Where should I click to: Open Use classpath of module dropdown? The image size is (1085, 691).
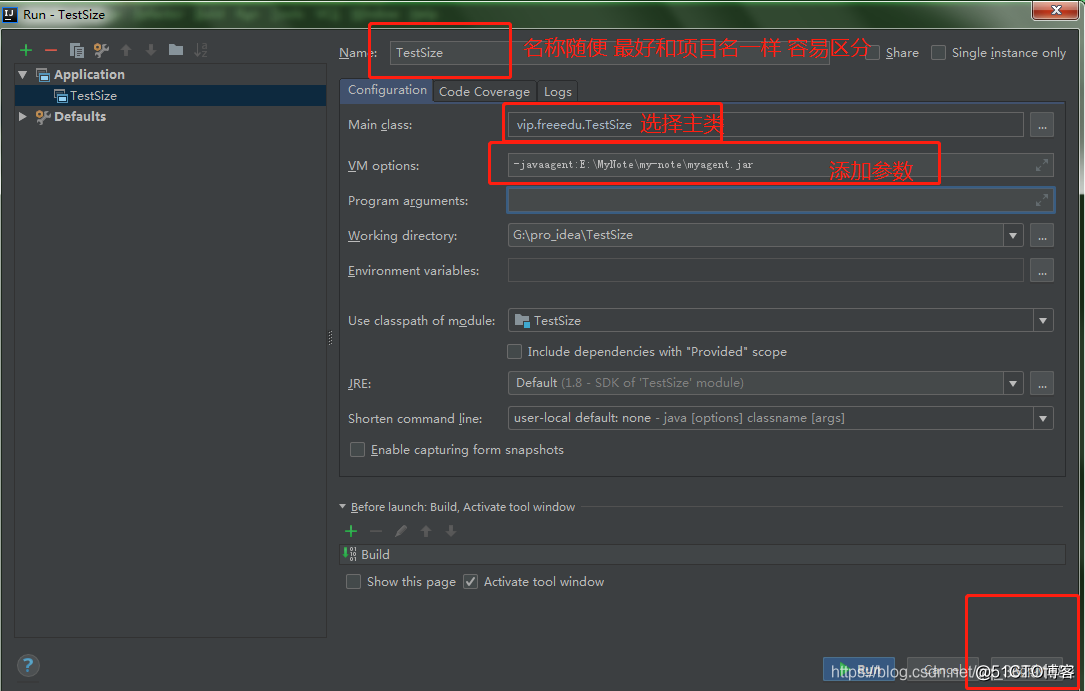click(1043, 321)
